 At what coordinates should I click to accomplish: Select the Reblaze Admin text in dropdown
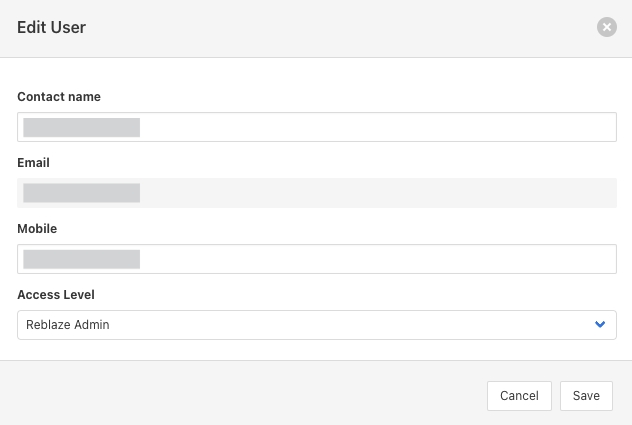68,325
